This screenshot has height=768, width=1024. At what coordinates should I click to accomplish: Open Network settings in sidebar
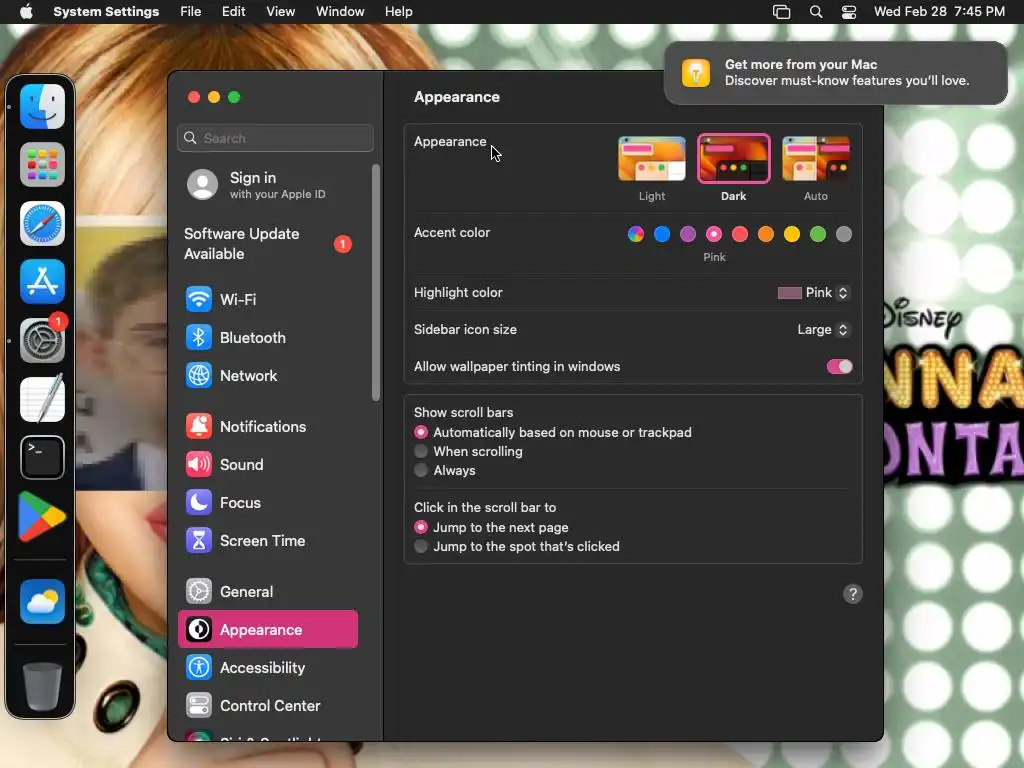click(x=268, y=376)
